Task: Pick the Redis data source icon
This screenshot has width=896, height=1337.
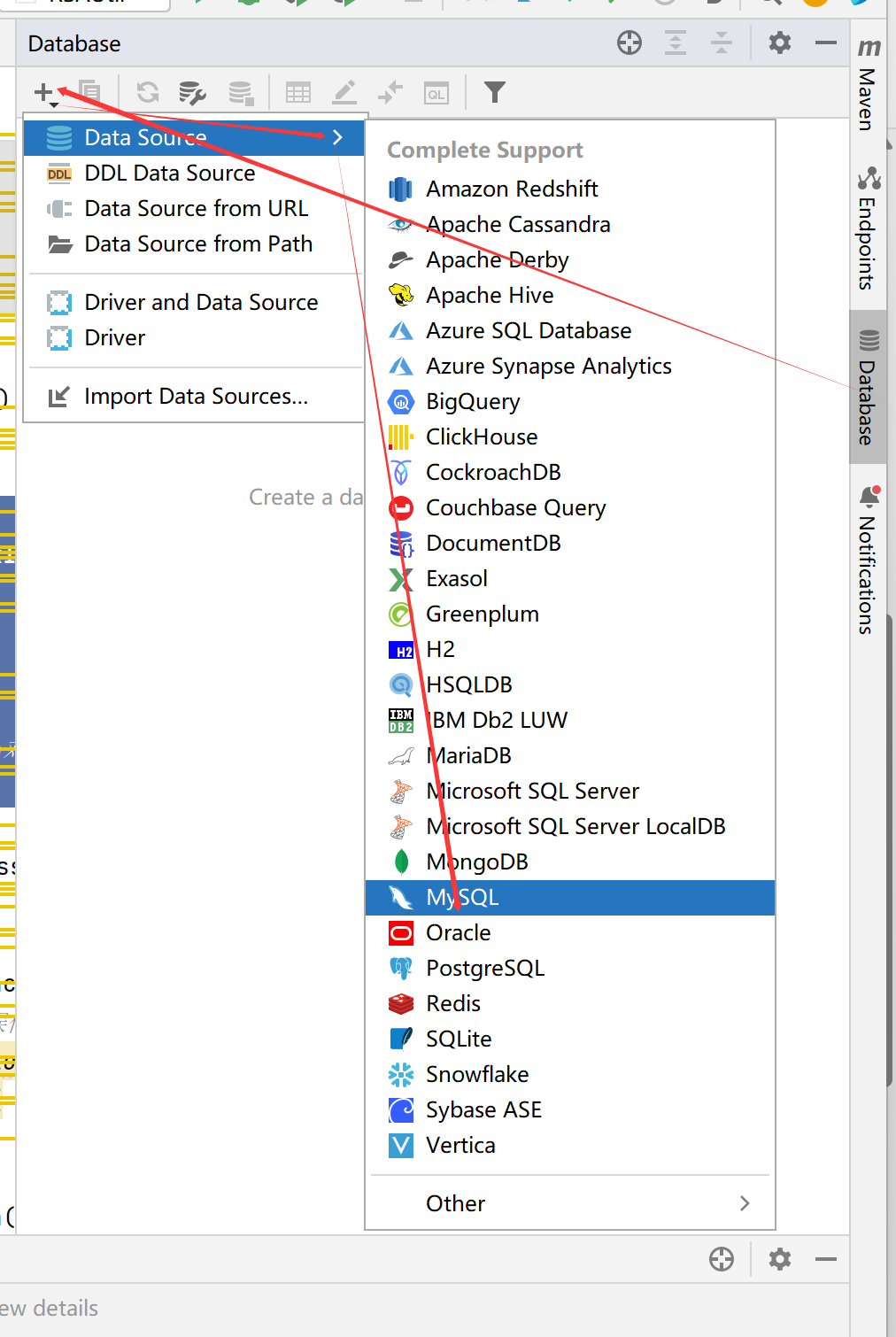Action: pos(401,1003)
